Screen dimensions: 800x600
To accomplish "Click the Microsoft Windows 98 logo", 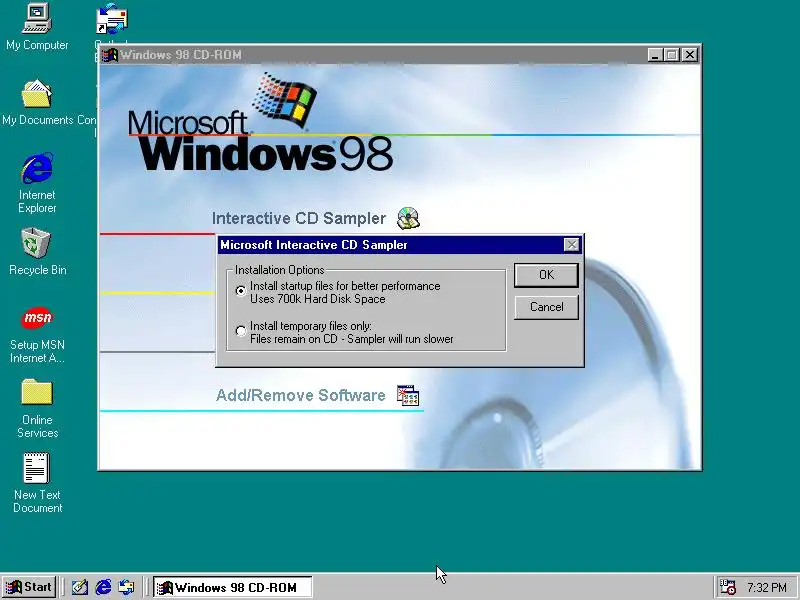I will [260, 122].
